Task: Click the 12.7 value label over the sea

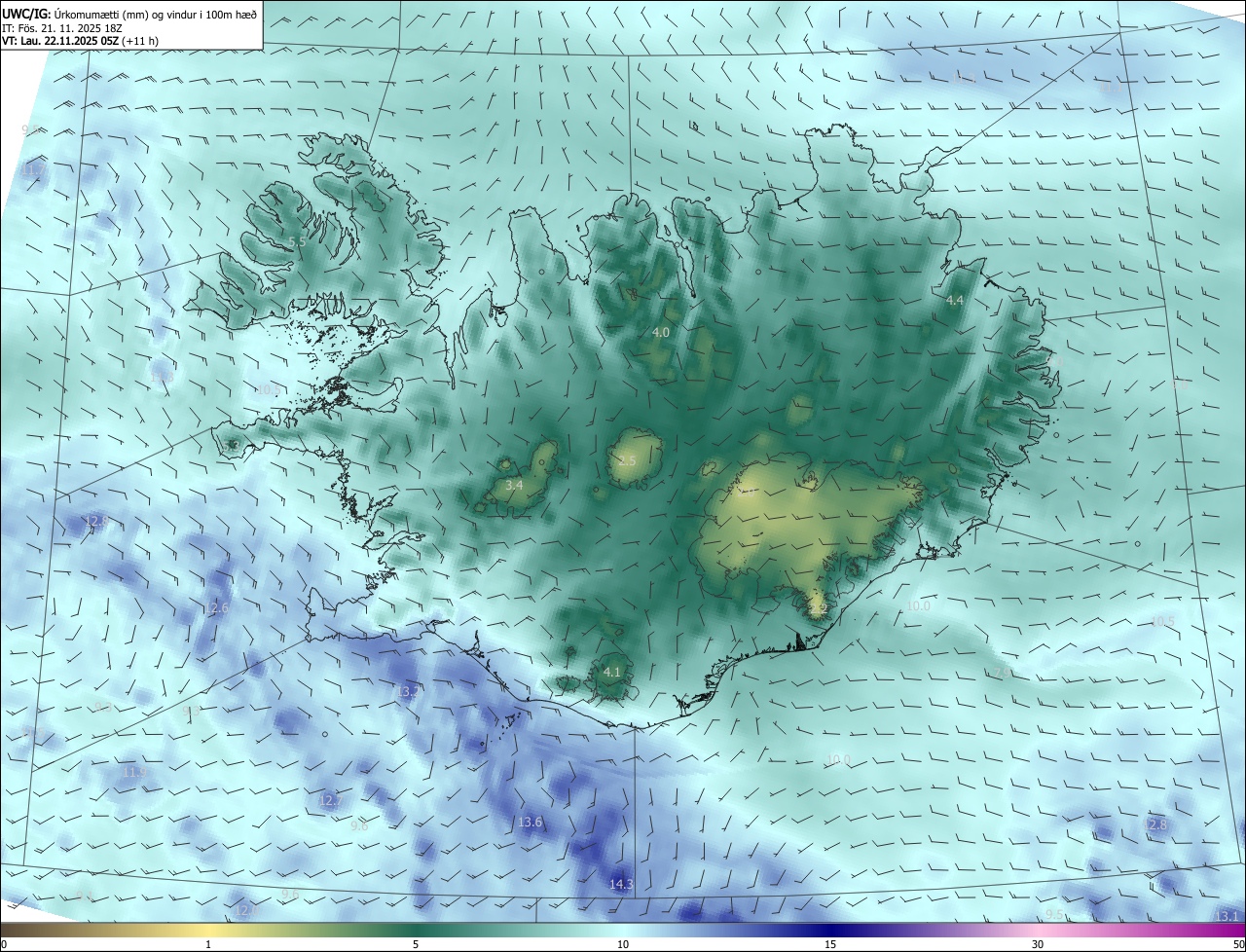Action: click(331, 800)
